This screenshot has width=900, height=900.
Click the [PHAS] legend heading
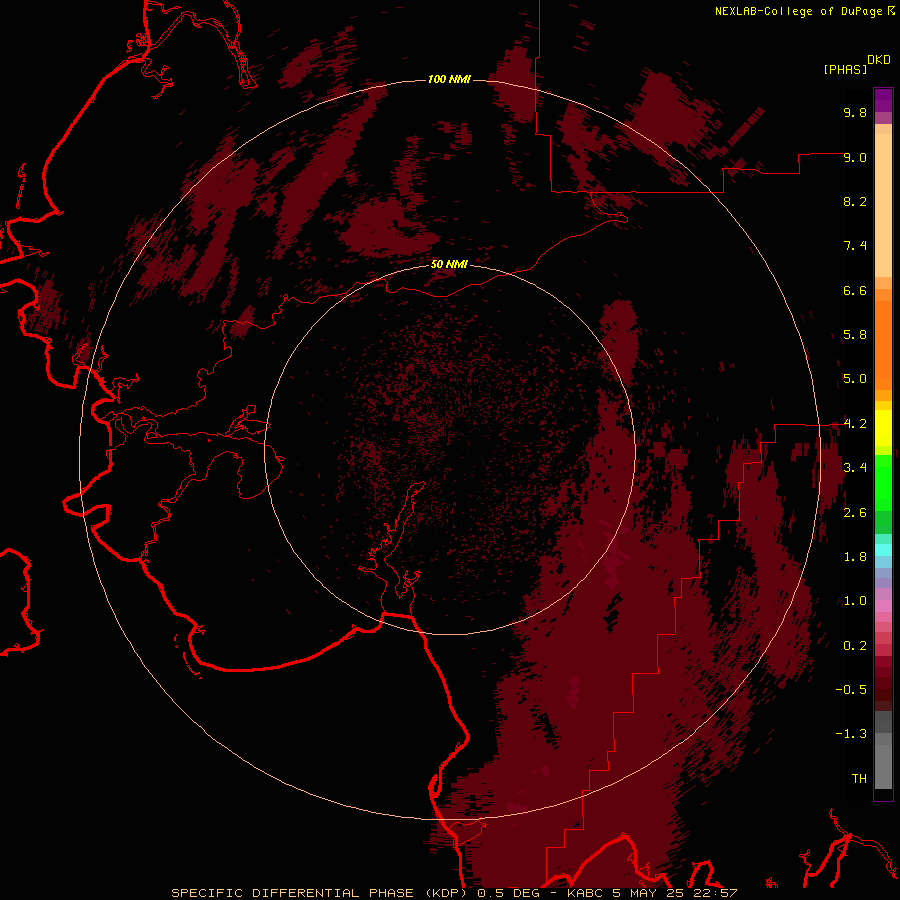pos(845,70)
